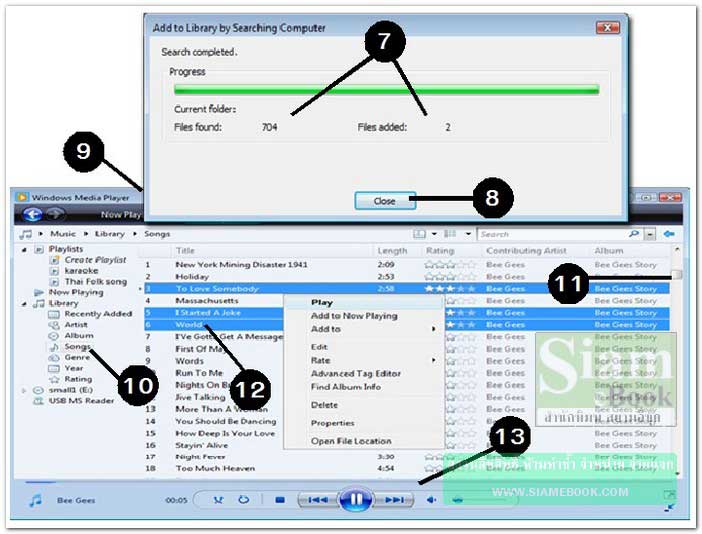Image resolution: width=702 pixels, height=534 pixels.
Task: Select Rating category in Library
Action: point(78,379)
